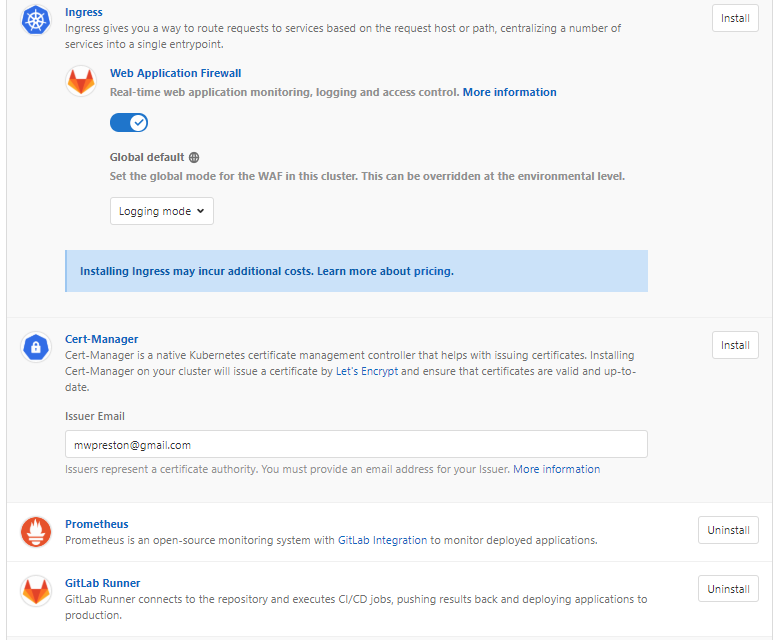The image size is (774, 640).
Task: Click the Web Application Firewall GitLab fox icon
Action: point(81,81)
